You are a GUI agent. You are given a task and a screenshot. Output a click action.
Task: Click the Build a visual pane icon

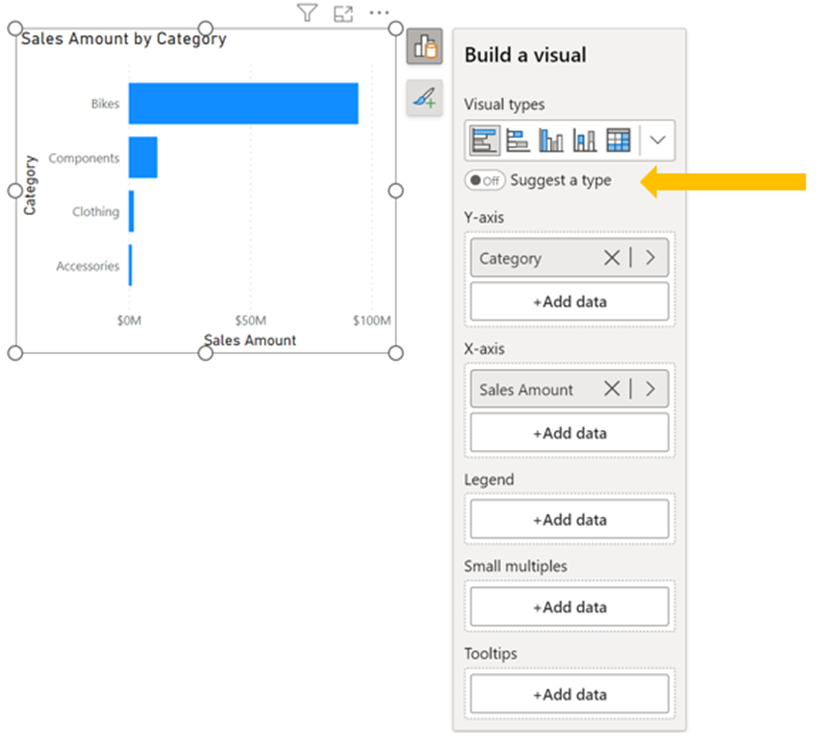[x=425, y=47]
